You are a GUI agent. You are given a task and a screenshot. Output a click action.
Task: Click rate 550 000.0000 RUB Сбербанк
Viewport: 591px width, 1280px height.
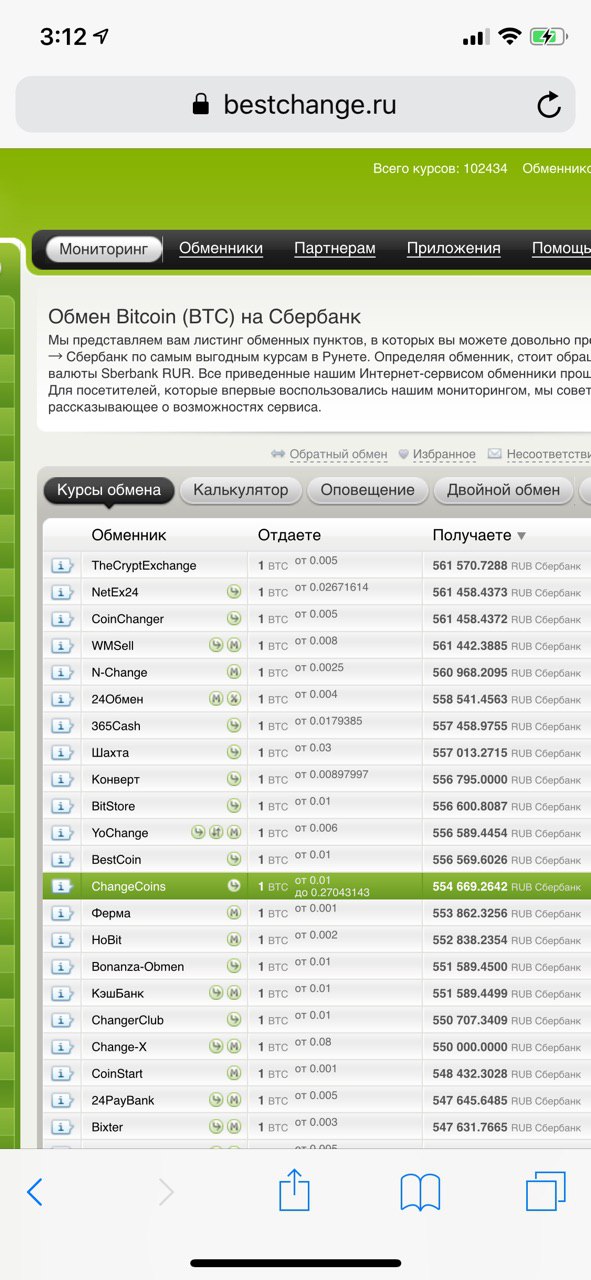click(506, 1047)
